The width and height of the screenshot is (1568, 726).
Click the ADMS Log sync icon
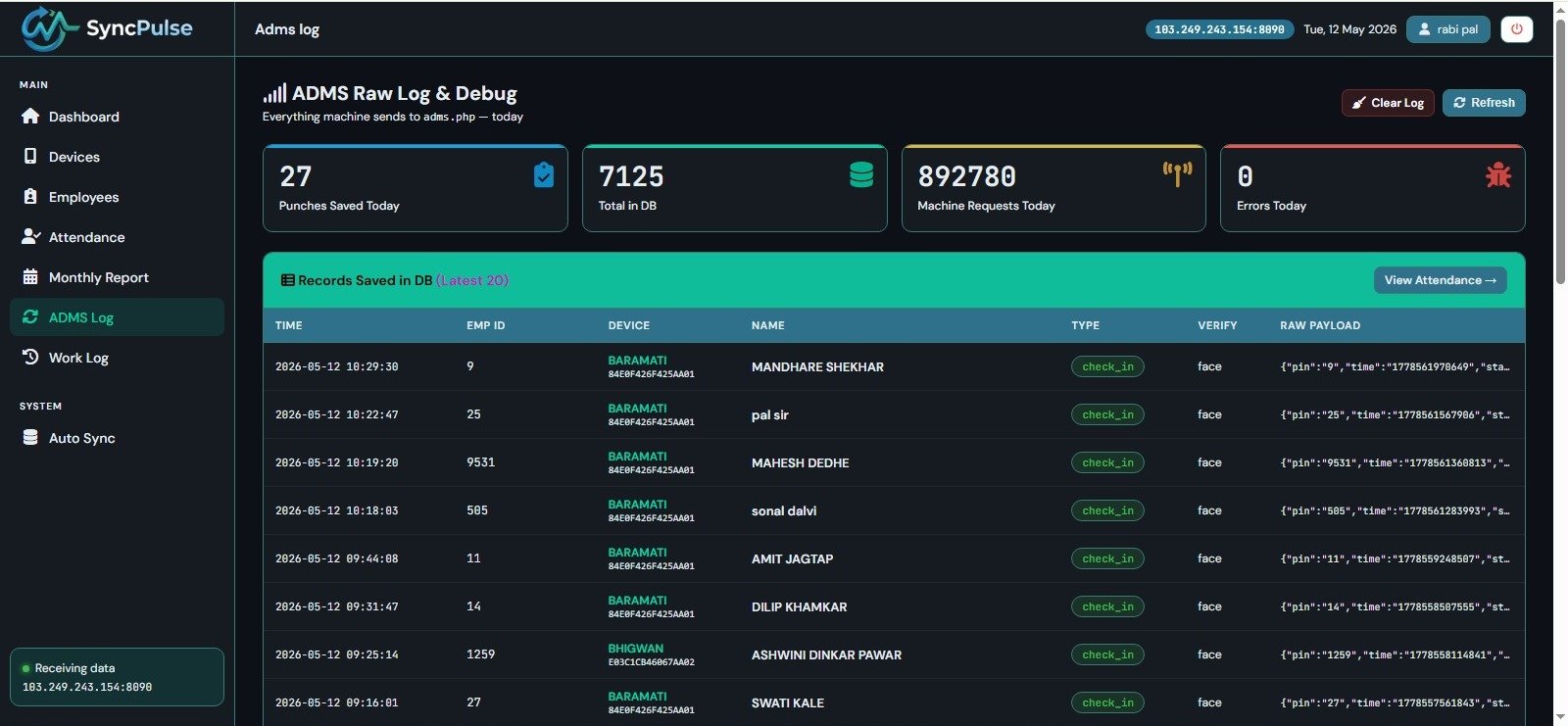(30, 316)
